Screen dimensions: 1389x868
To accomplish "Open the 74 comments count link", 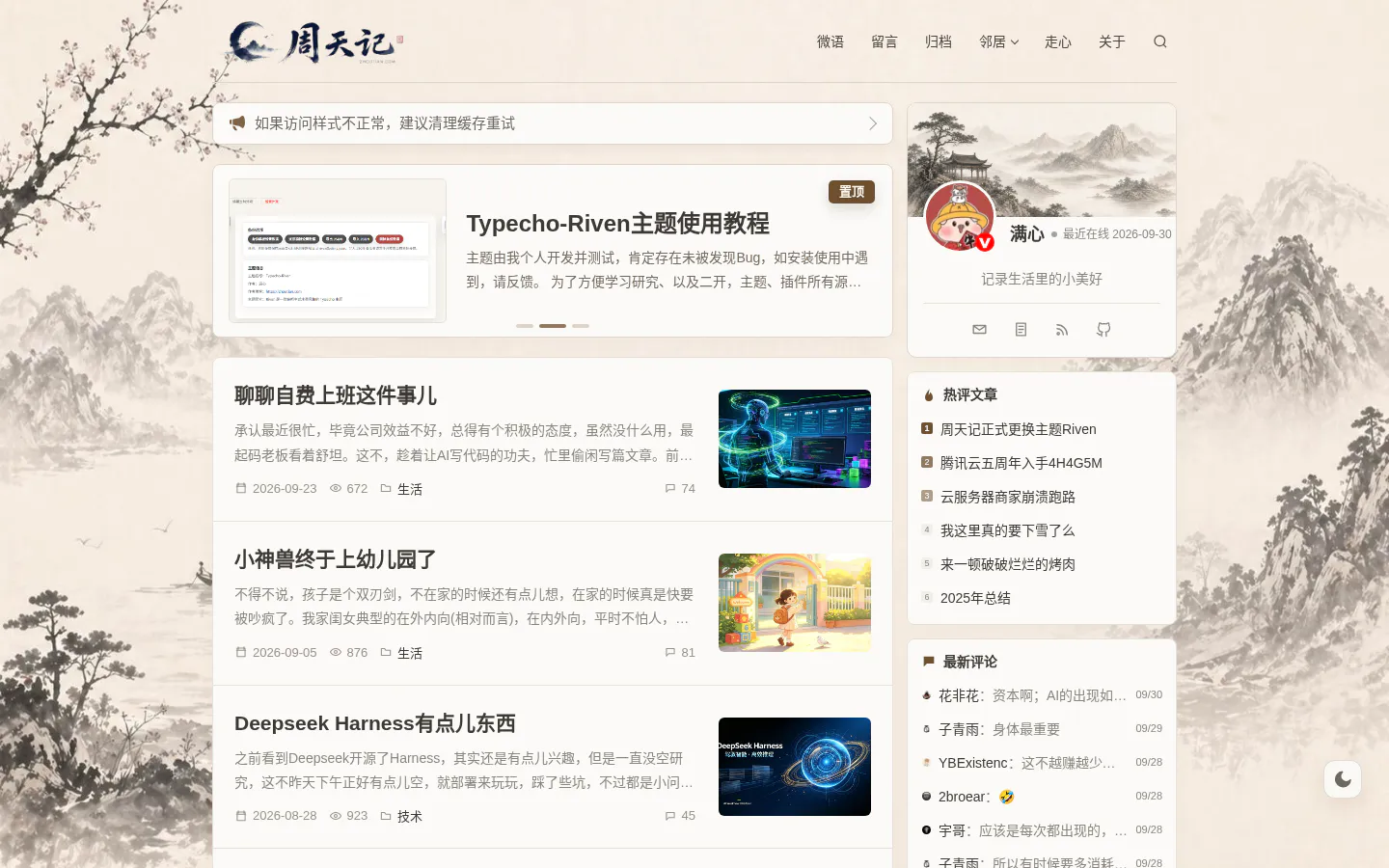I will point(680,489).
